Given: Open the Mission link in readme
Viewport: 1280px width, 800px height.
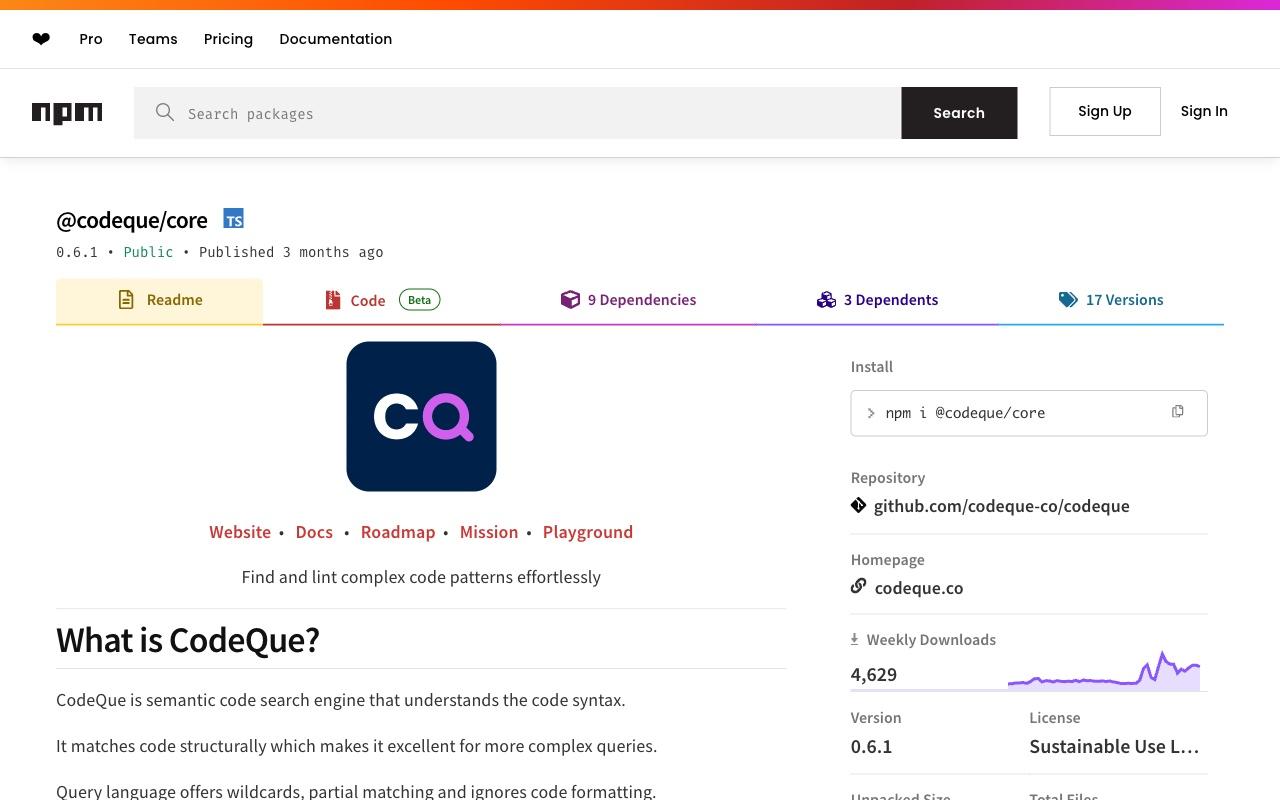Looking at the screenshot, I should tap(489, 532).
